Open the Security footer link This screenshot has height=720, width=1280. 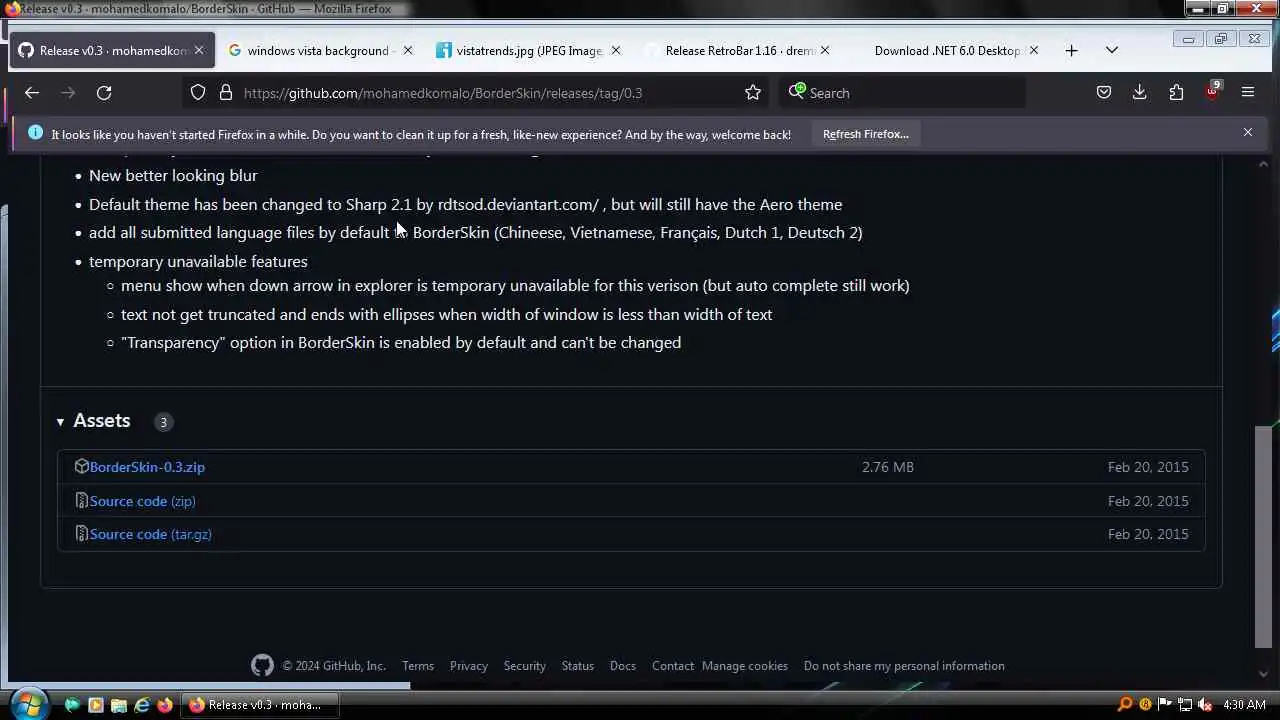[x=525, y=666]
